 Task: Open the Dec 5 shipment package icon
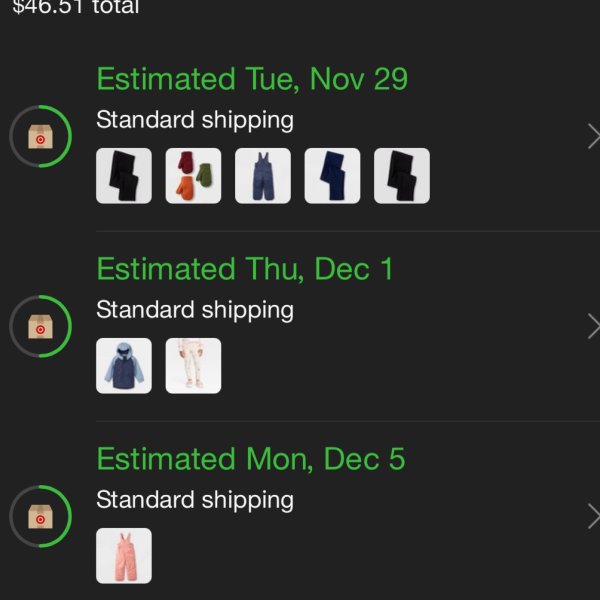[40, 516]
